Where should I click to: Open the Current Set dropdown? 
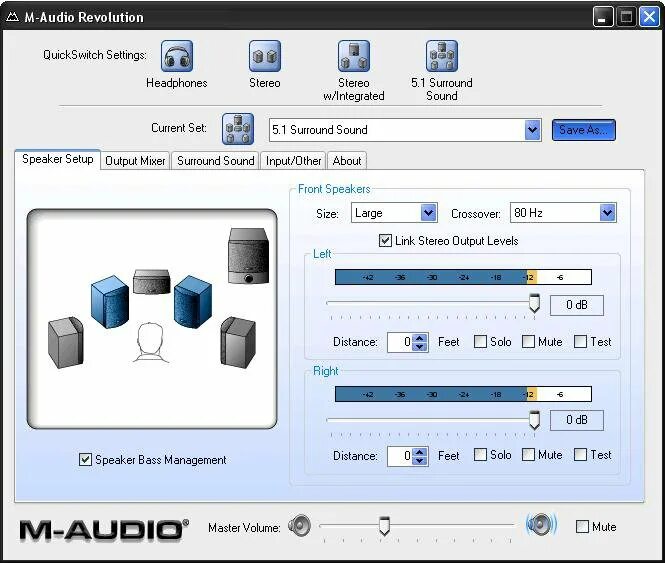pyautogui.click(x=532, y=130)
